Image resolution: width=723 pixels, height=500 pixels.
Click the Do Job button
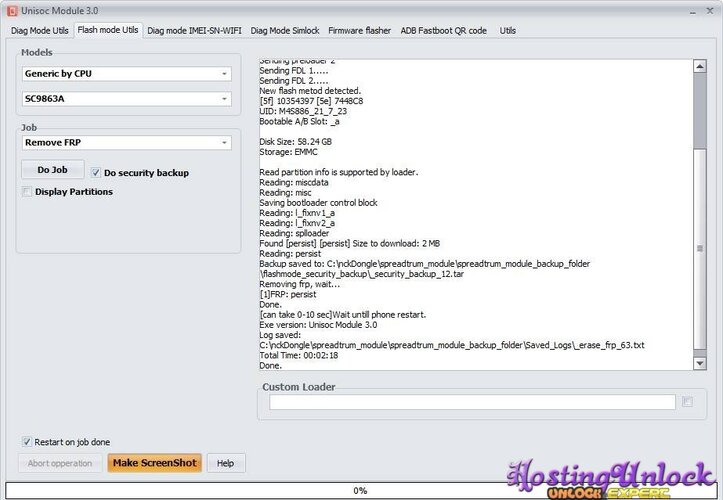[x=53, y=170]
